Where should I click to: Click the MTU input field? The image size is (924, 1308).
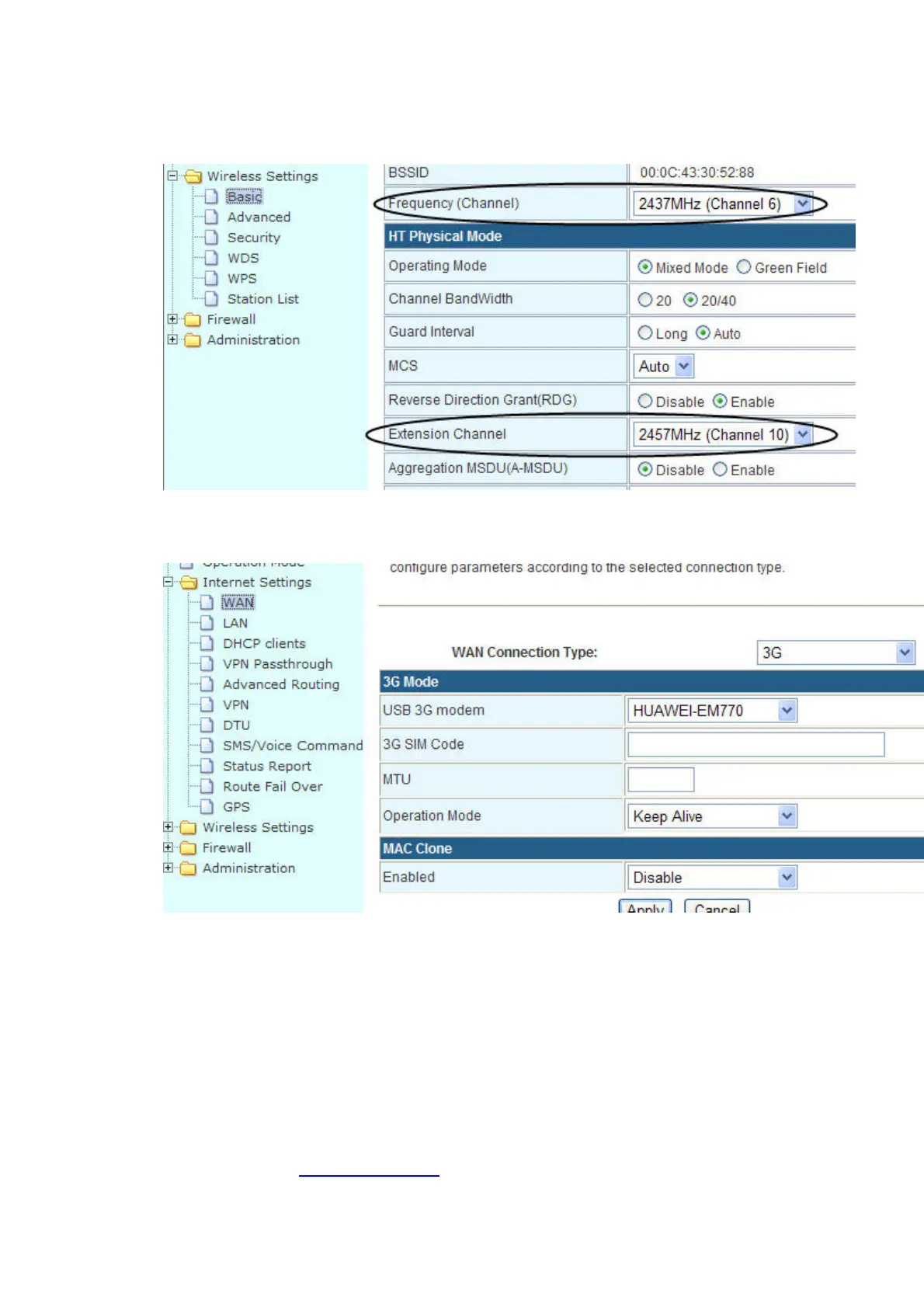click(661, 779)
